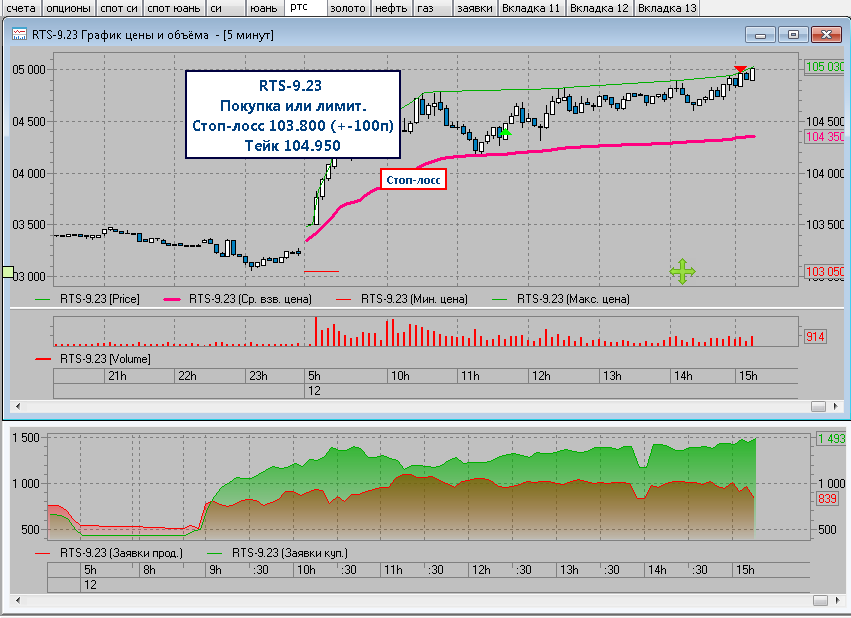The width and height of the screenshot is (851, 618).
Task: Click the 105 030 green price label
Action: tap(825, 67)
